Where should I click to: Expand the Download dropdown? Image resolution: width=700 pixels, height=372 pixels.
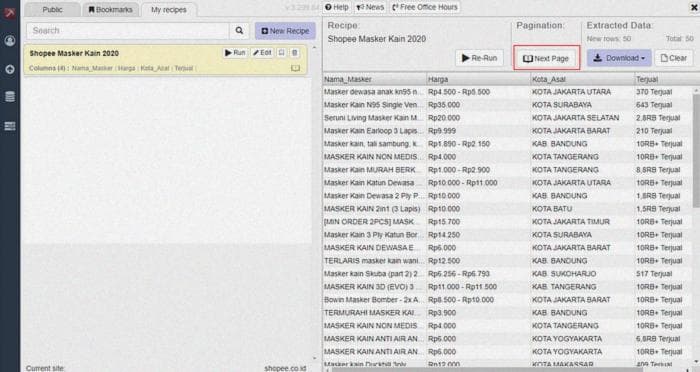coord(619,58)
